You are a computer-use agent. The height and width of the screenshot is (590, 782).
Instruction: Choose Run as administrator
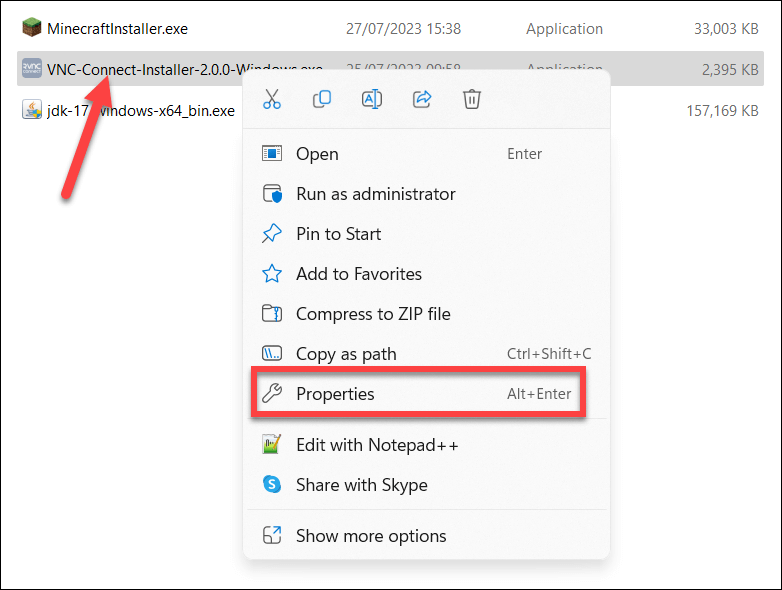point(375,194)
